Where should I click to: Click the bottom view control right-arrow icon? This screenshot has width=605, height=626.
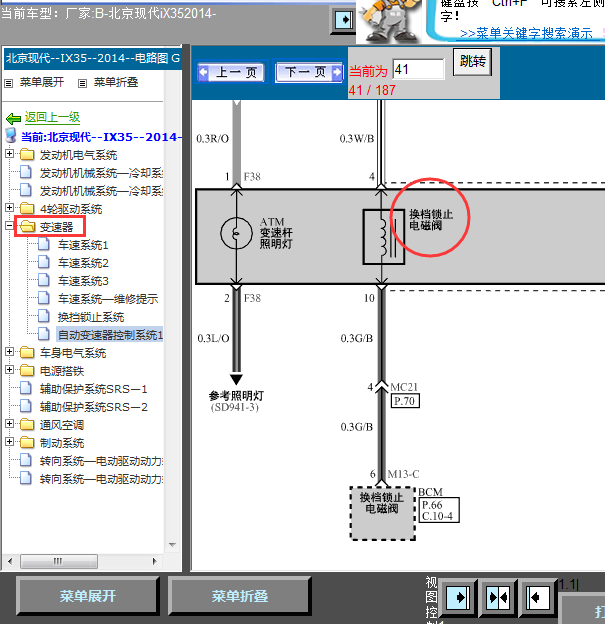click(458, 598)
